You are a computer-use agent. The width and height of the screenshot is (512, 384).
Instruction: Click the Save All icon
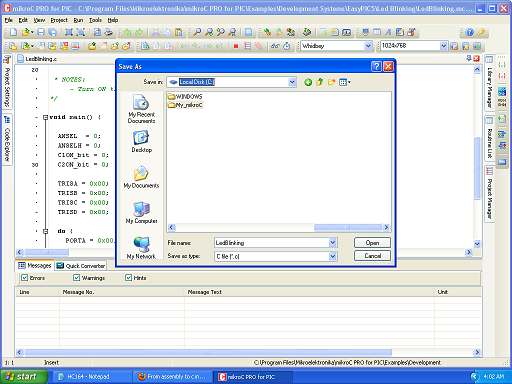[52, 32]
